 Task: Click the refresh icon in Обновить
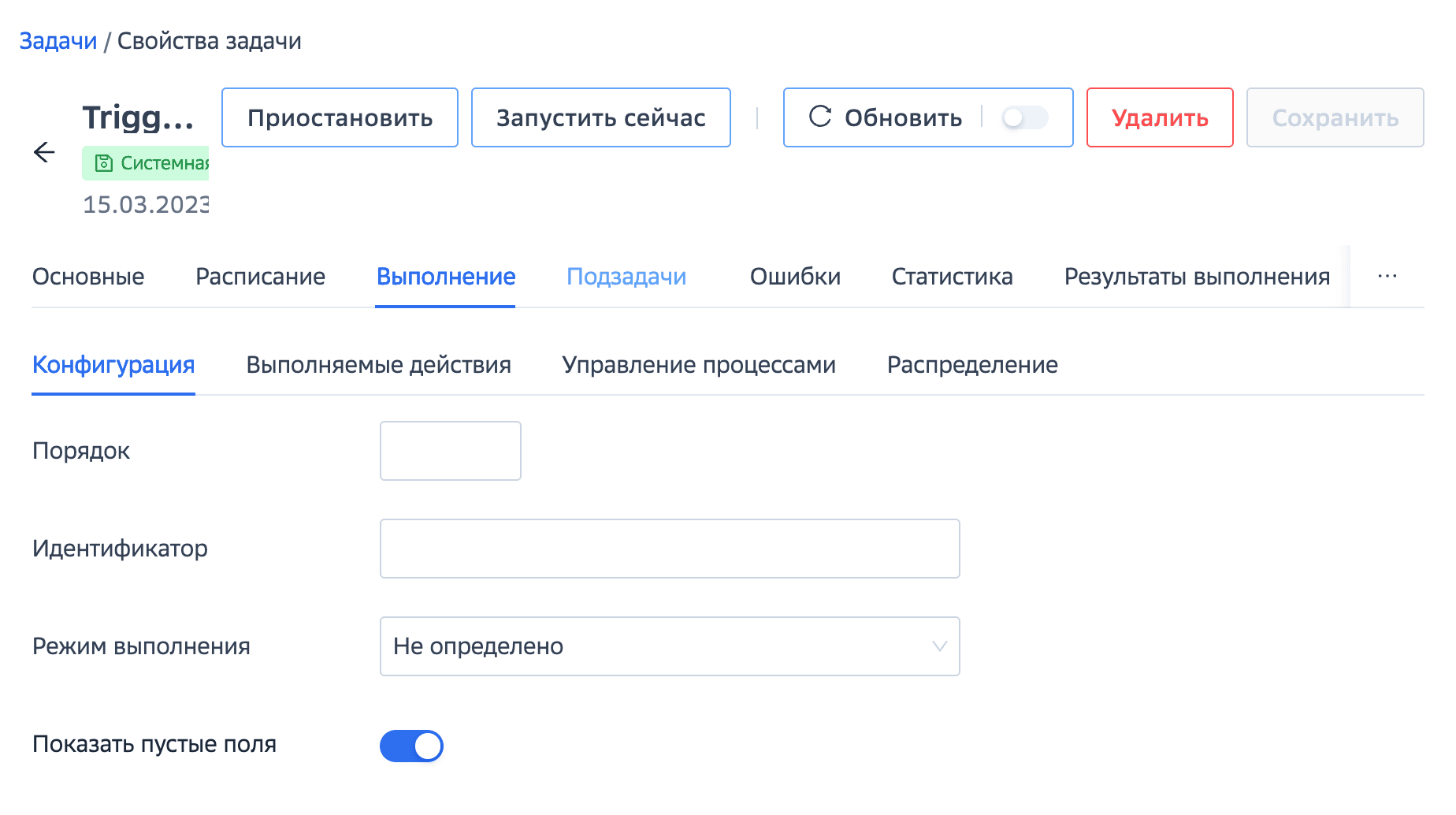click(820, 117)
